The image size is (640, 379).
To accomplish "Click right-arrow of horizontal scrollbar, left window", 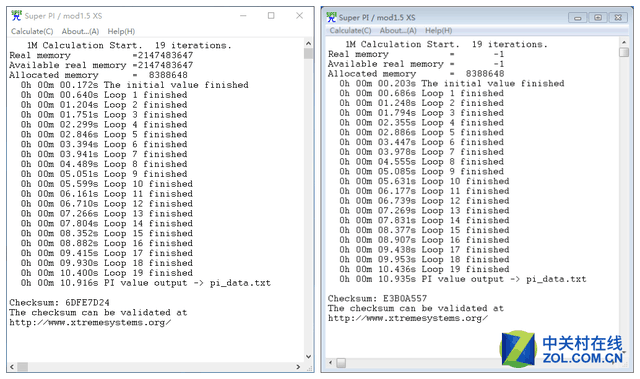I will 298,367.
